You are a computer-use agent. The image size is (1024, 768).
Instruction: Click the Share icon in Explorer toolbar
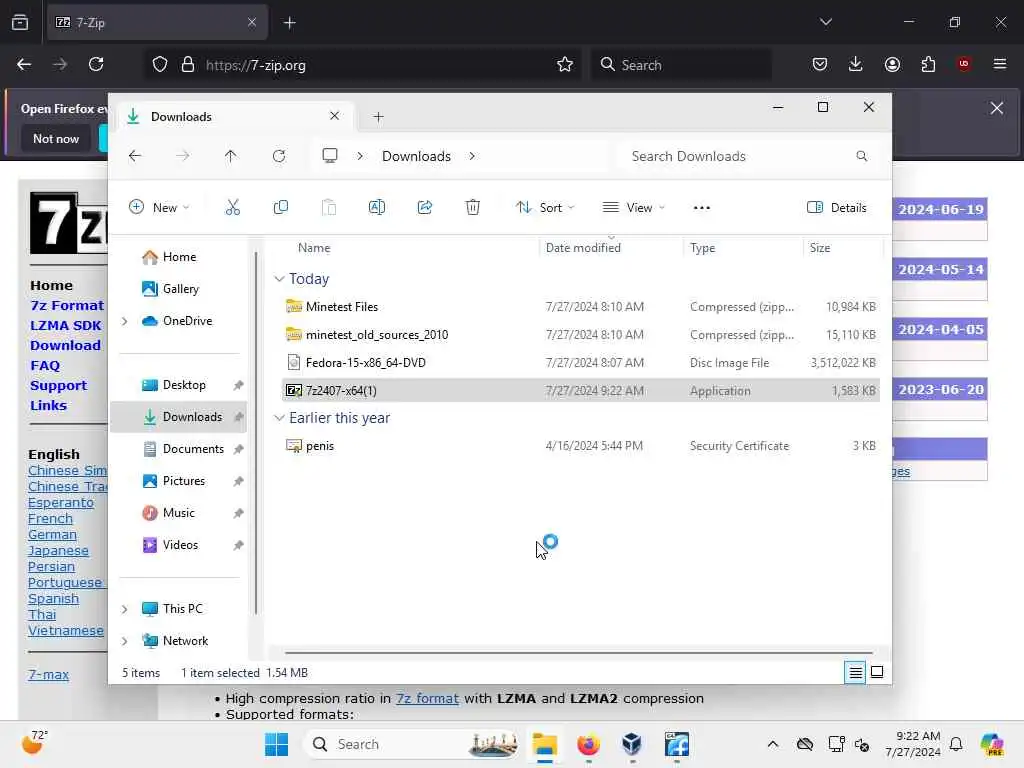[424, 208]
